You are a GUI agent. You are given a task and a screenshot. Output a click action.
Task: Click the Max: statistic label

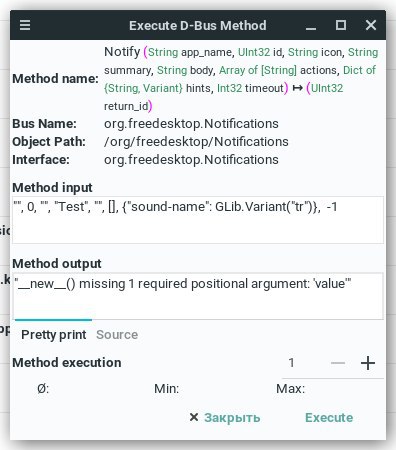click(x=290, y=389)
